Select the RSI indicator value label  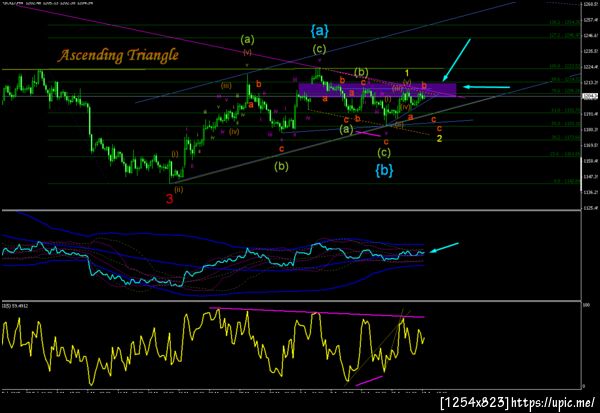[x=15, y=306]
